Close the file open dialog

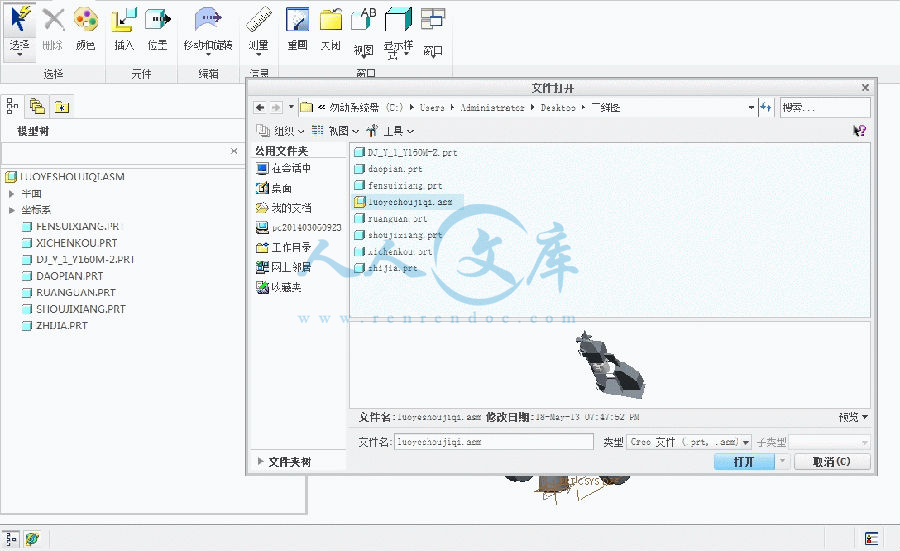(865, 88)
